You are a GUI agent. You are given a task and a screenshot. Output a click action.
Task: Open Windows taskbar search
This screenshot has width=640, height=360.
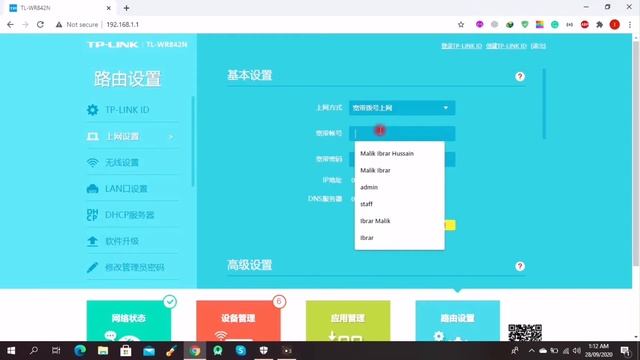(34, 351)
